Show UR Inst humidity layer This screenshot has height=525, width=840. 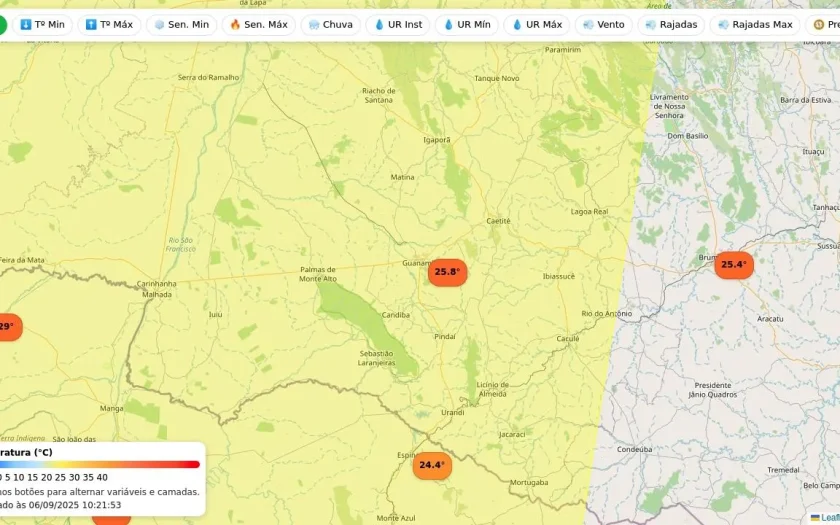(398, 25)
